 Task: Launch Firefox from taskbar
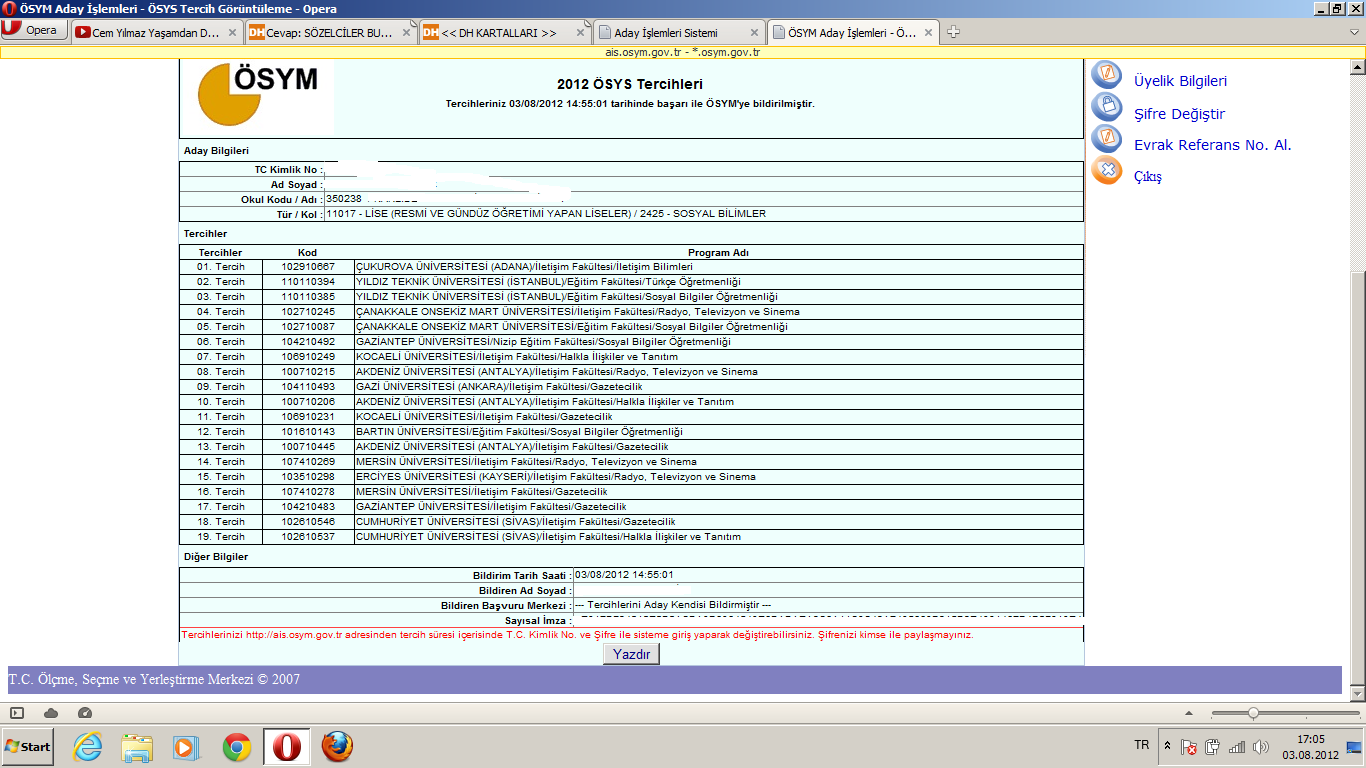pyautogui.click(x=337, y=746)
